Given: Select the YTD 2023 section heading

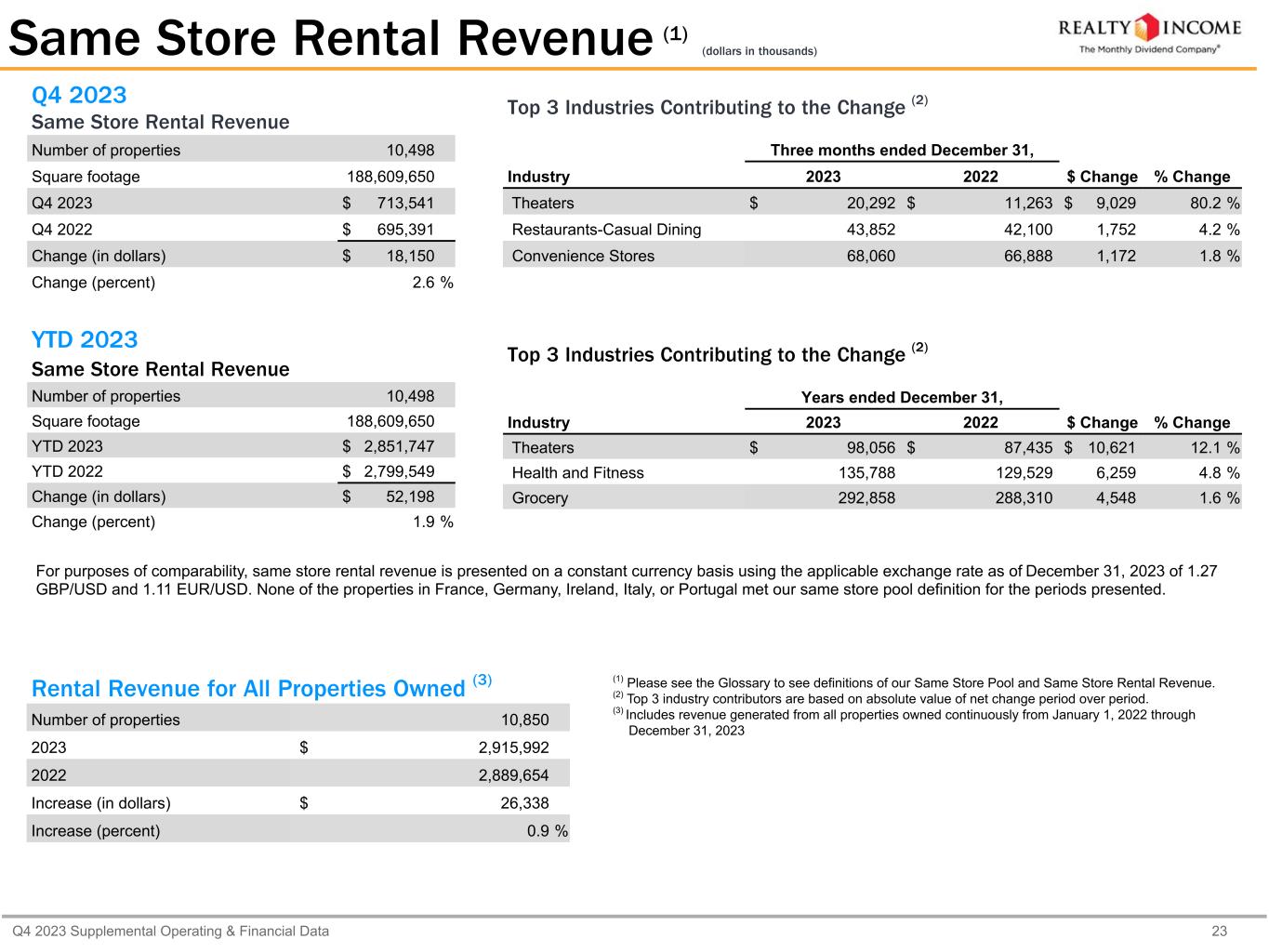Looking at the screenshot, I should [x=85, y=339].
